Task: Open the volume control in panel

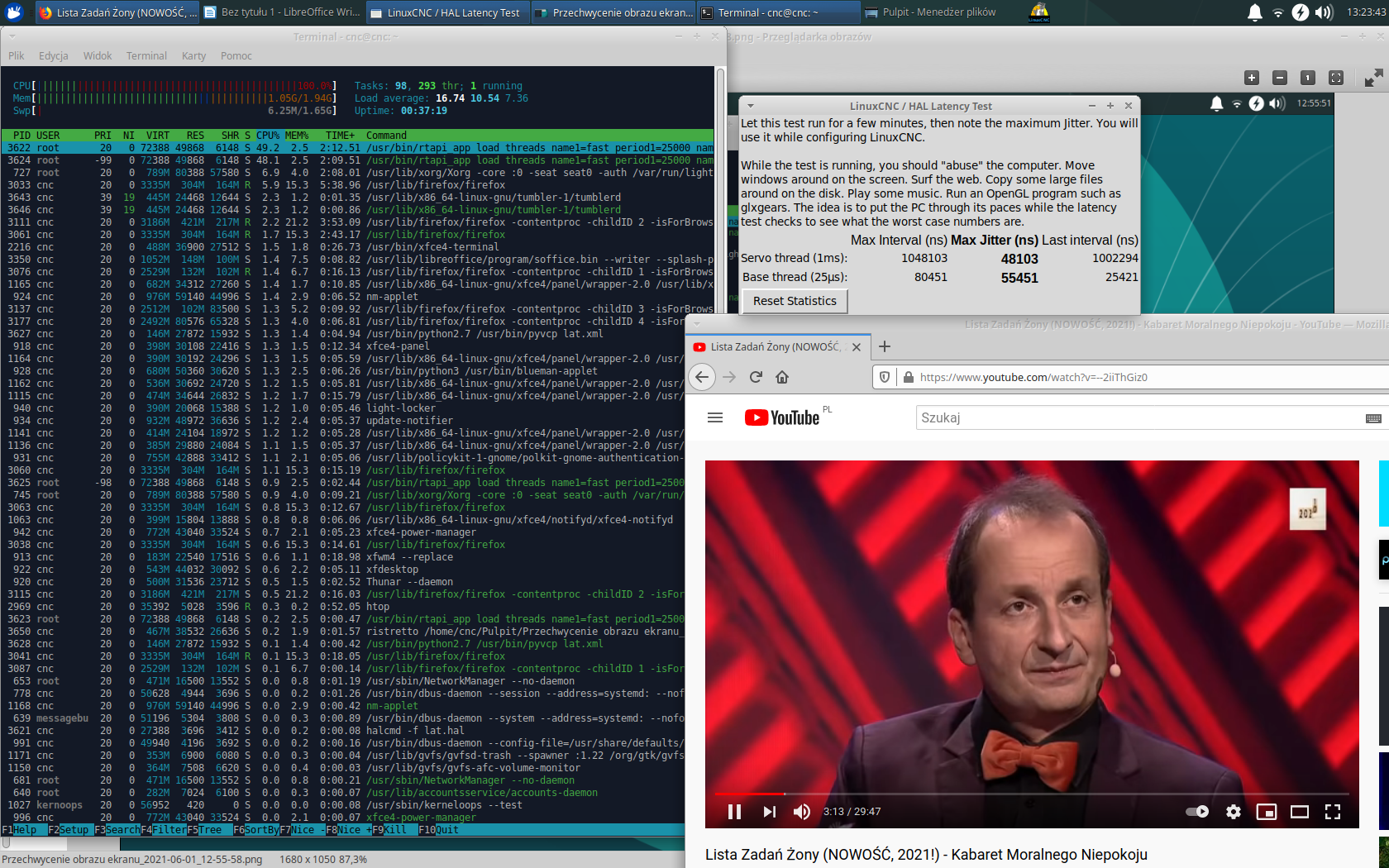Action: pos(1324,12)
